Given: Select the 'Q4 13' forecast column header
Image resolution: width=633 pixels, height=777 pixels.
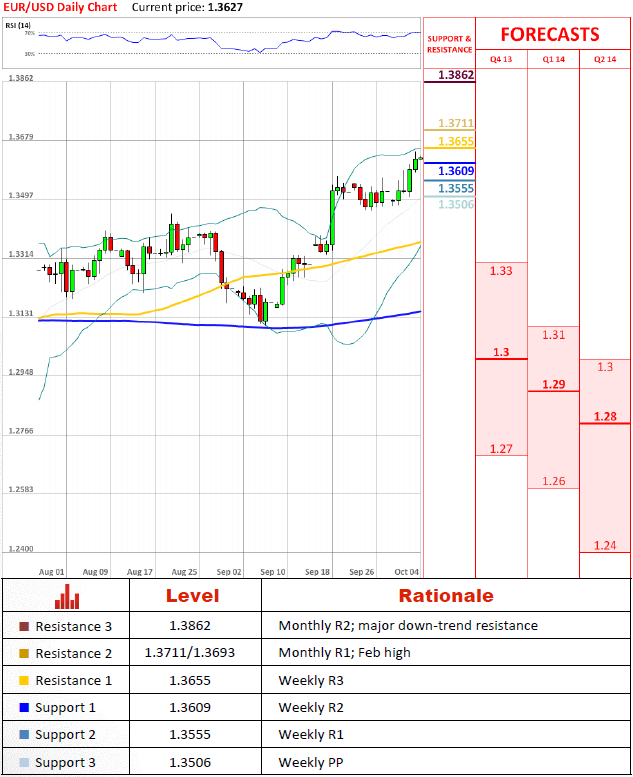Looking at the screenshot, I should pyautogui.click(x=501, y=59).
